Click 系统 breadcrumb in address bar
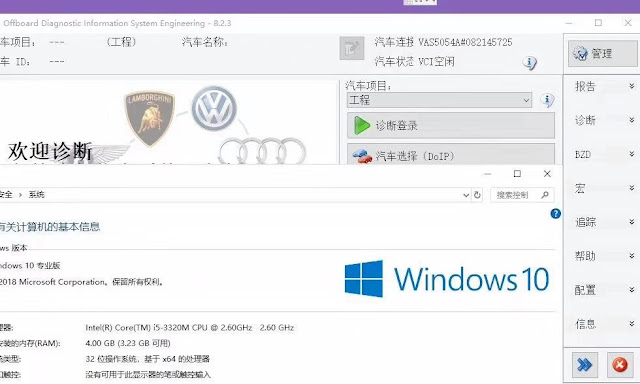Image resolution: width=640 pixels, height=384 pixels. point(36,195)
